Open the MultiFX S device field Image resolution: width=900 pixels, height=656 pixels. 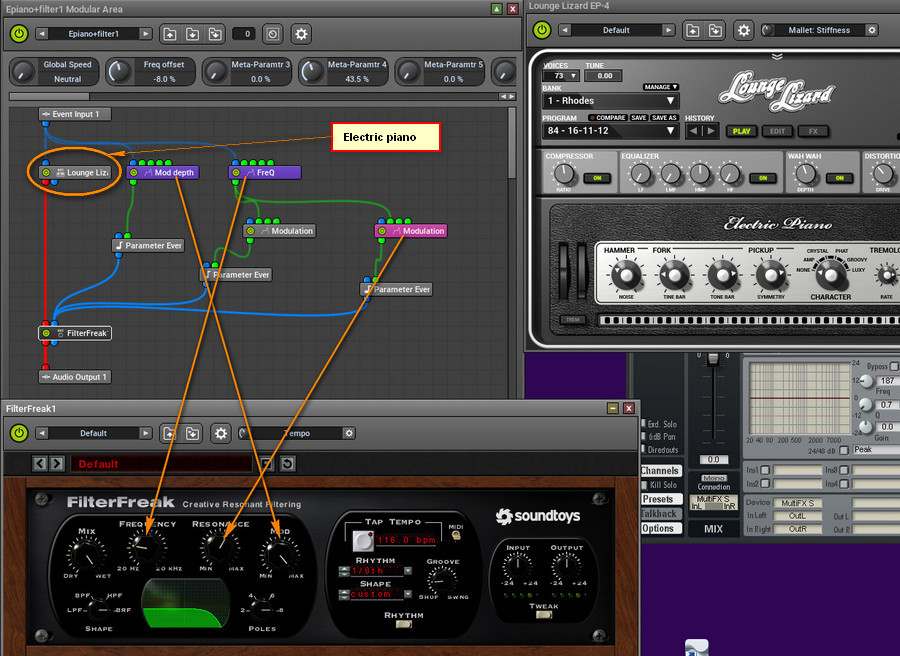pos(798,503)
